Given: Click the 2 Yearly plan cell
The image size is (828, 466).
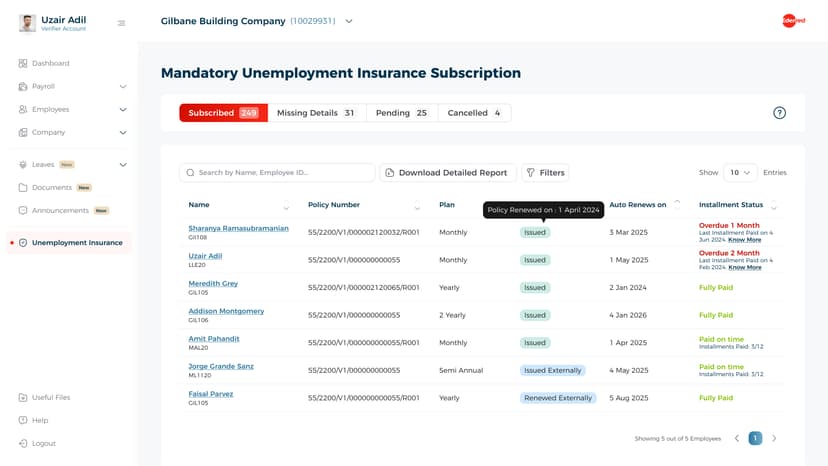Looking at the screenshot, I should coord(452,315).
